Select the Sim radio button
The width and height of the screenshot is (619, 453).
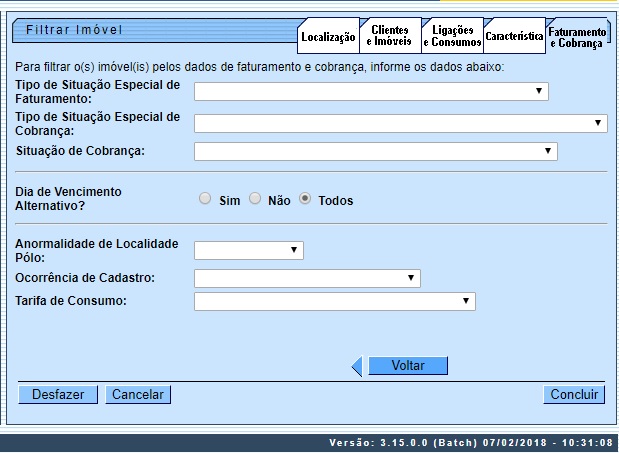206,199
